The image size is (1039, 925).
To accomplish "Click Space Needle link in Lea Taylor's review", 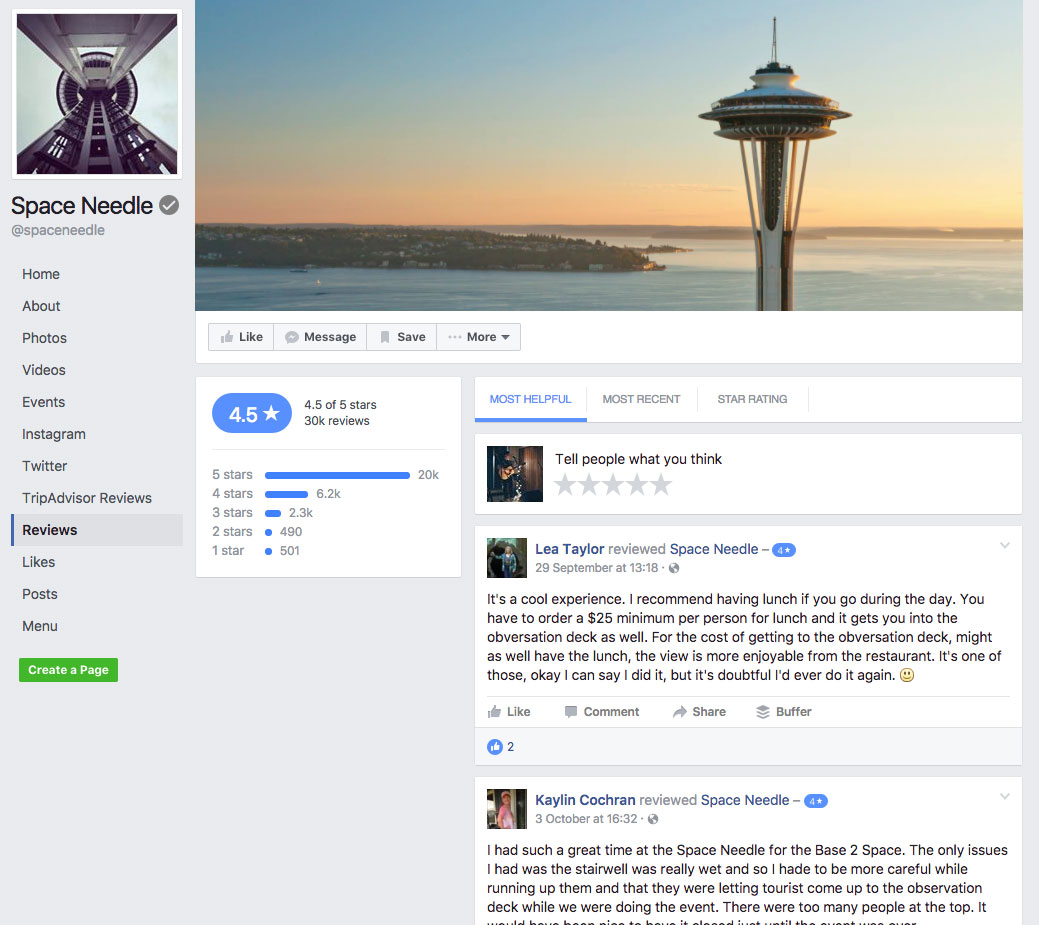I will pos(714,549).
